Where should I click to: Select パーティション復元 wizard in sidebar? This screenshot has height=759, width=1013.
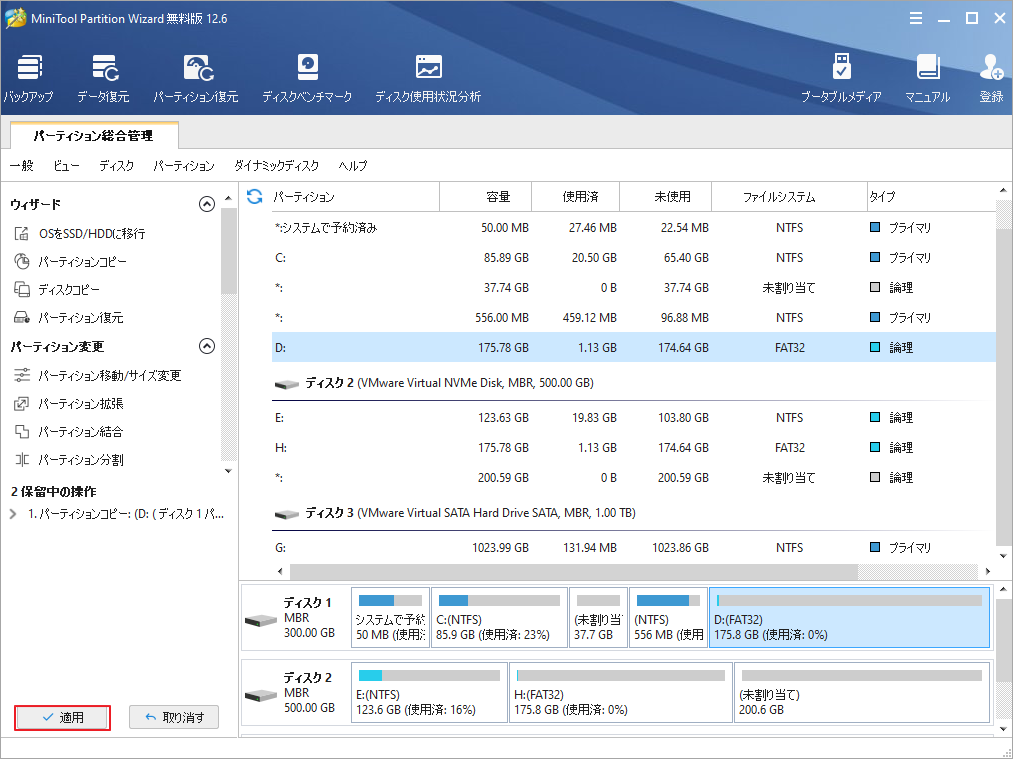(68, 318)
